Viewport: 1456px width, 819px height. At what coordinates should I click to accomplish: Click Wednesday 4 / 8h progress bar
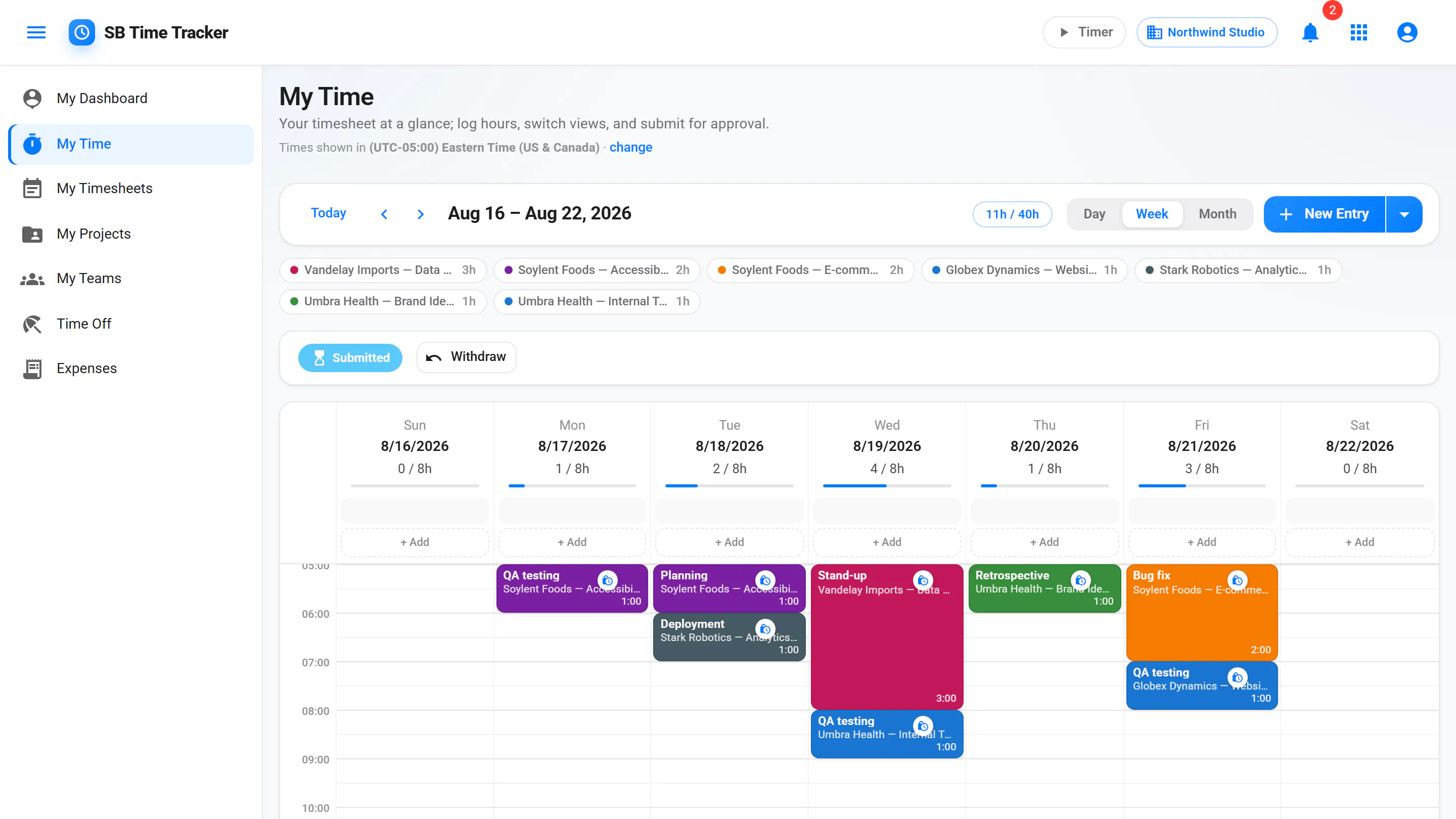tap(887, 486)
